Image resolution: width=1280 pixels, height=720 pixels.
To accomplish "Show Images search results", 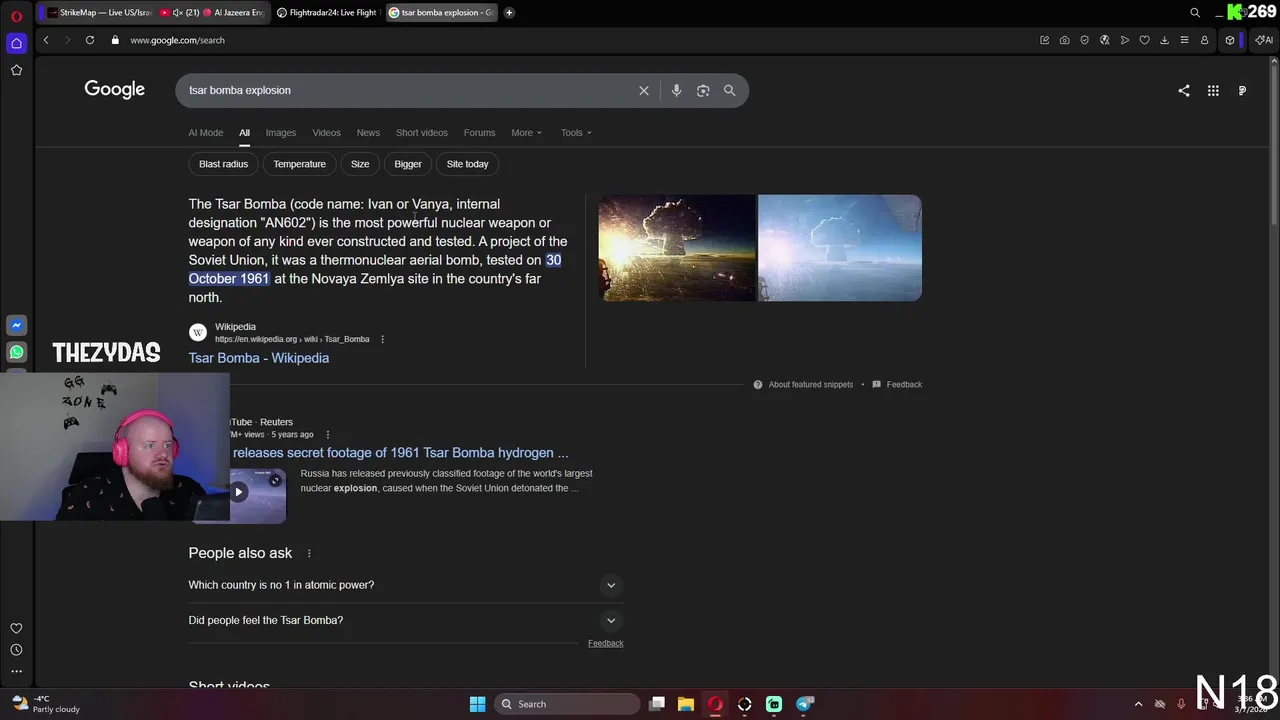I will 281,132.
